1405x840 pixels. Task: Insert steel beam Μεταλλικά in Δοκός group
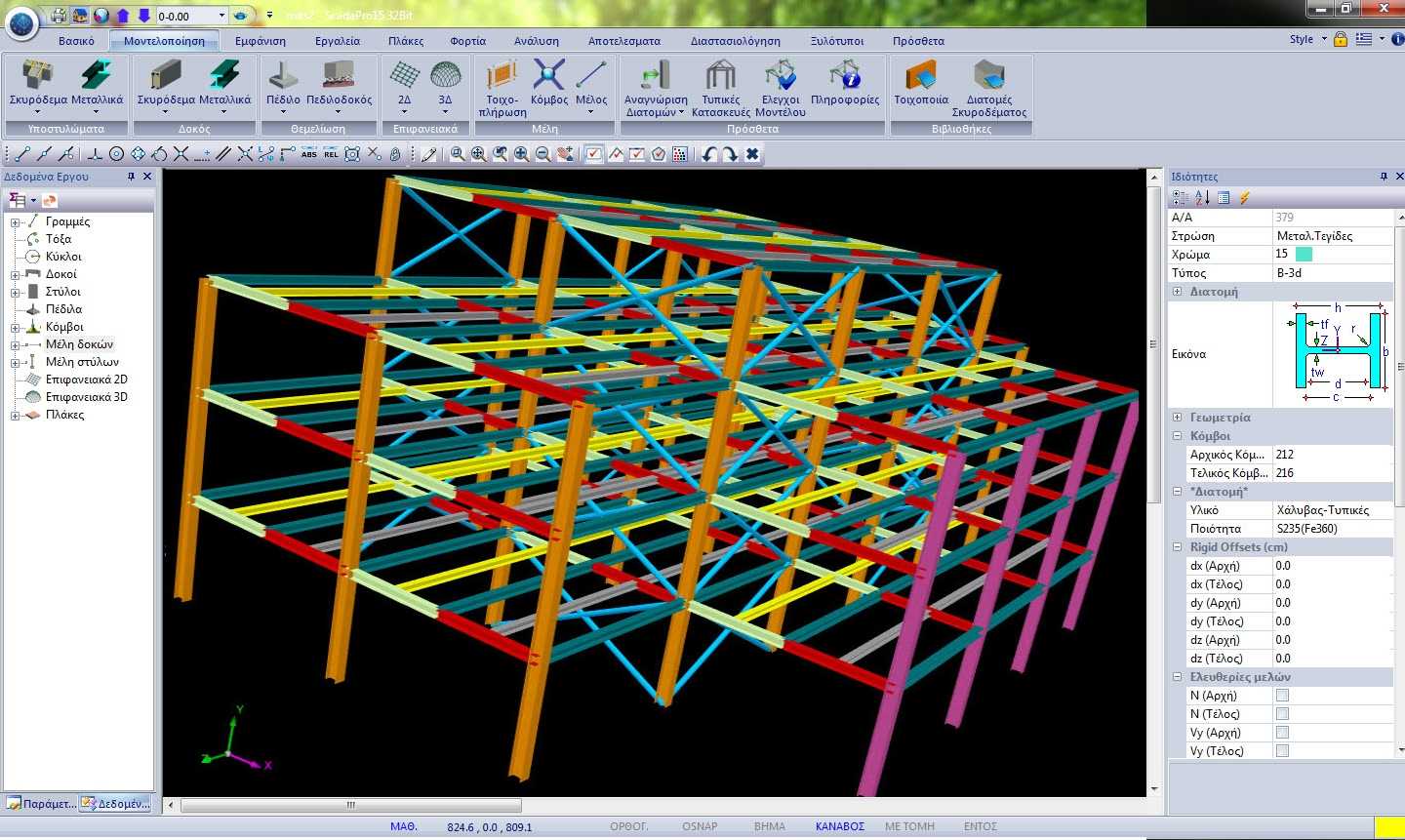(x=225, y=84)
